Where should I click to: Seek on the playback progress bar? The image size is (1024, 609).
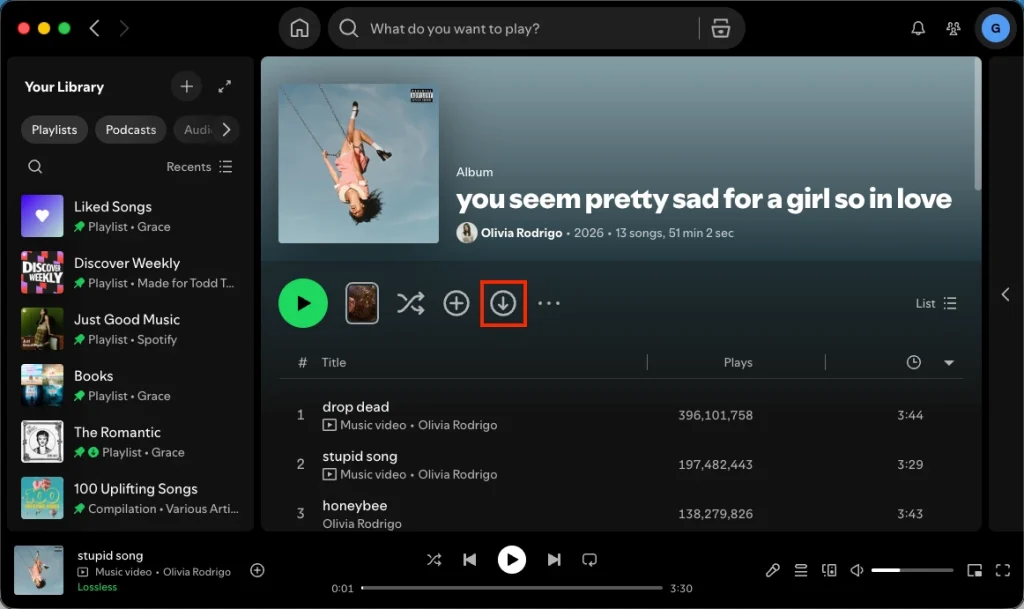tap(511, 587)
